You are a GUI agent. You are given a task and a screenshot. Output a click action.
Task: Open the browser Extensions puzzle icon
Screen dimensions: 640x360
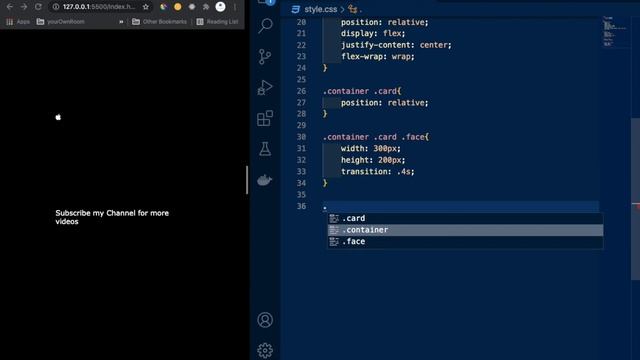coord(206,7)
